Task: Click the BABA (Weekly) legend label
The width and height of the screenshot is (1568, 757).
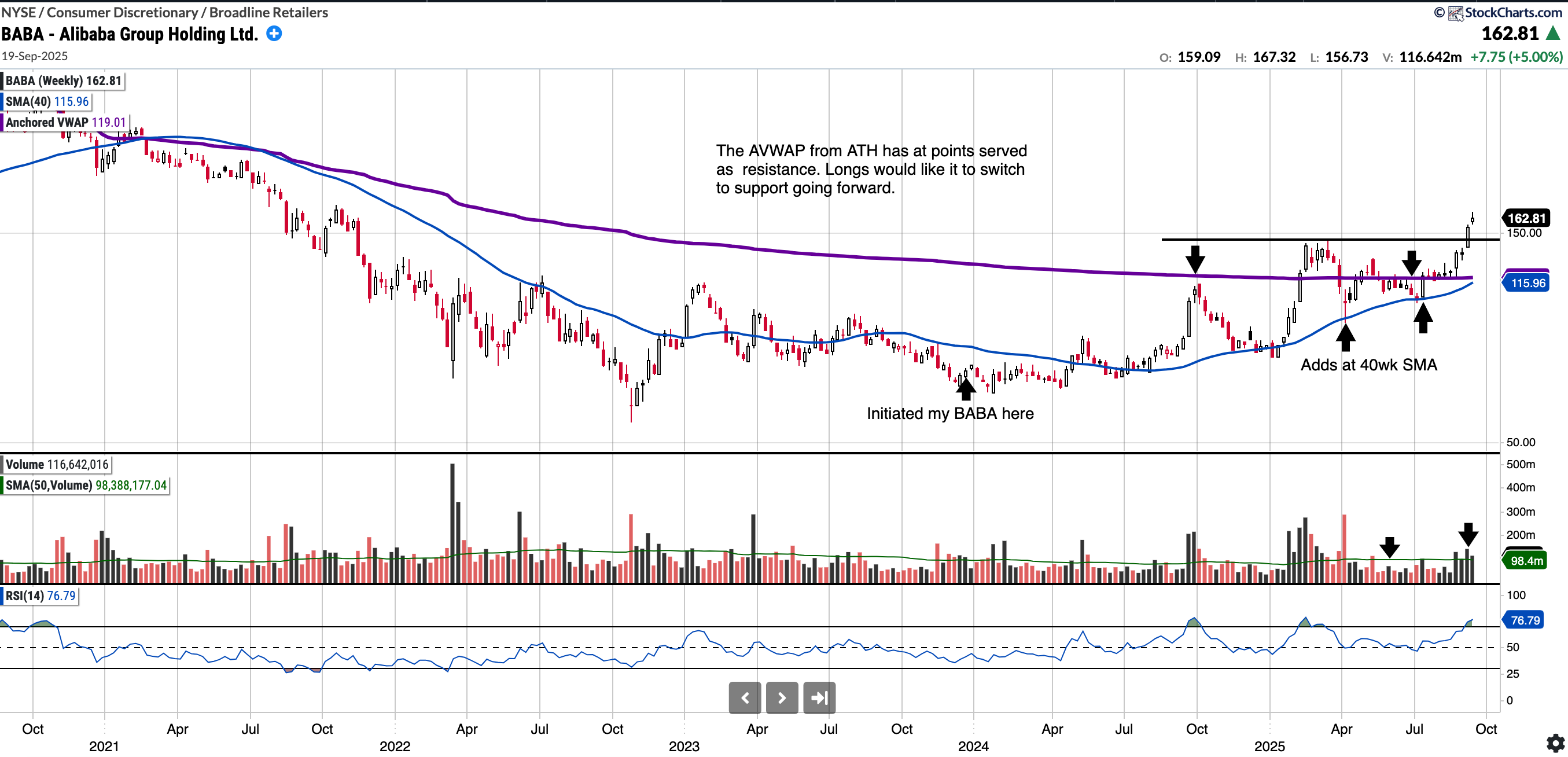Action: pos(63,80)
